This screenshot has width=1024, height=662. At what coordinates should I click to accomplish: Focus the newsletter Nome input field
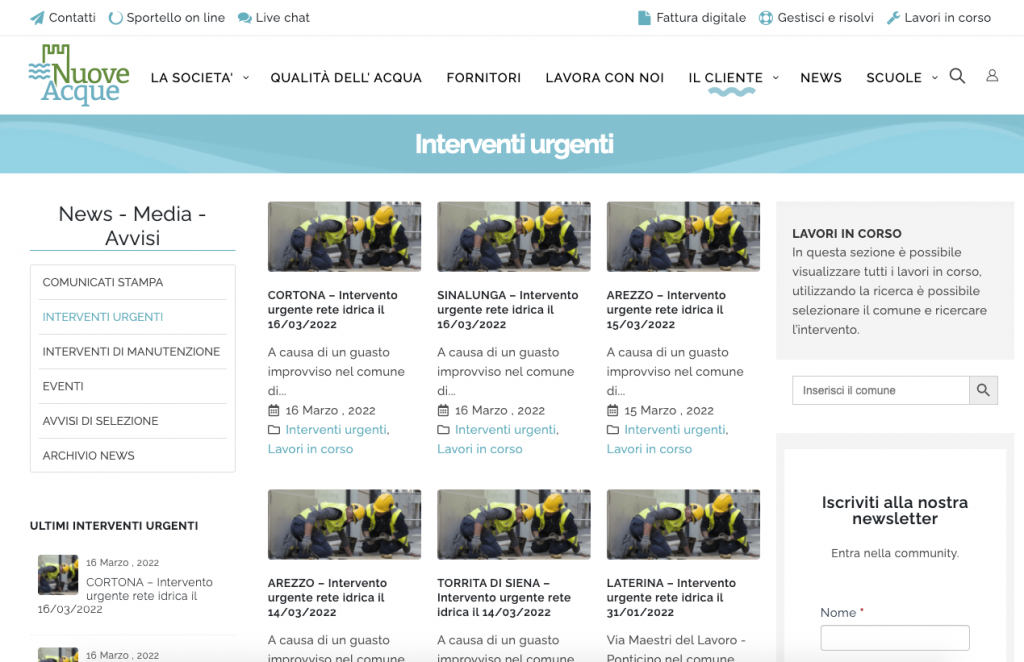pyautogui.click(x=895, y=638)
